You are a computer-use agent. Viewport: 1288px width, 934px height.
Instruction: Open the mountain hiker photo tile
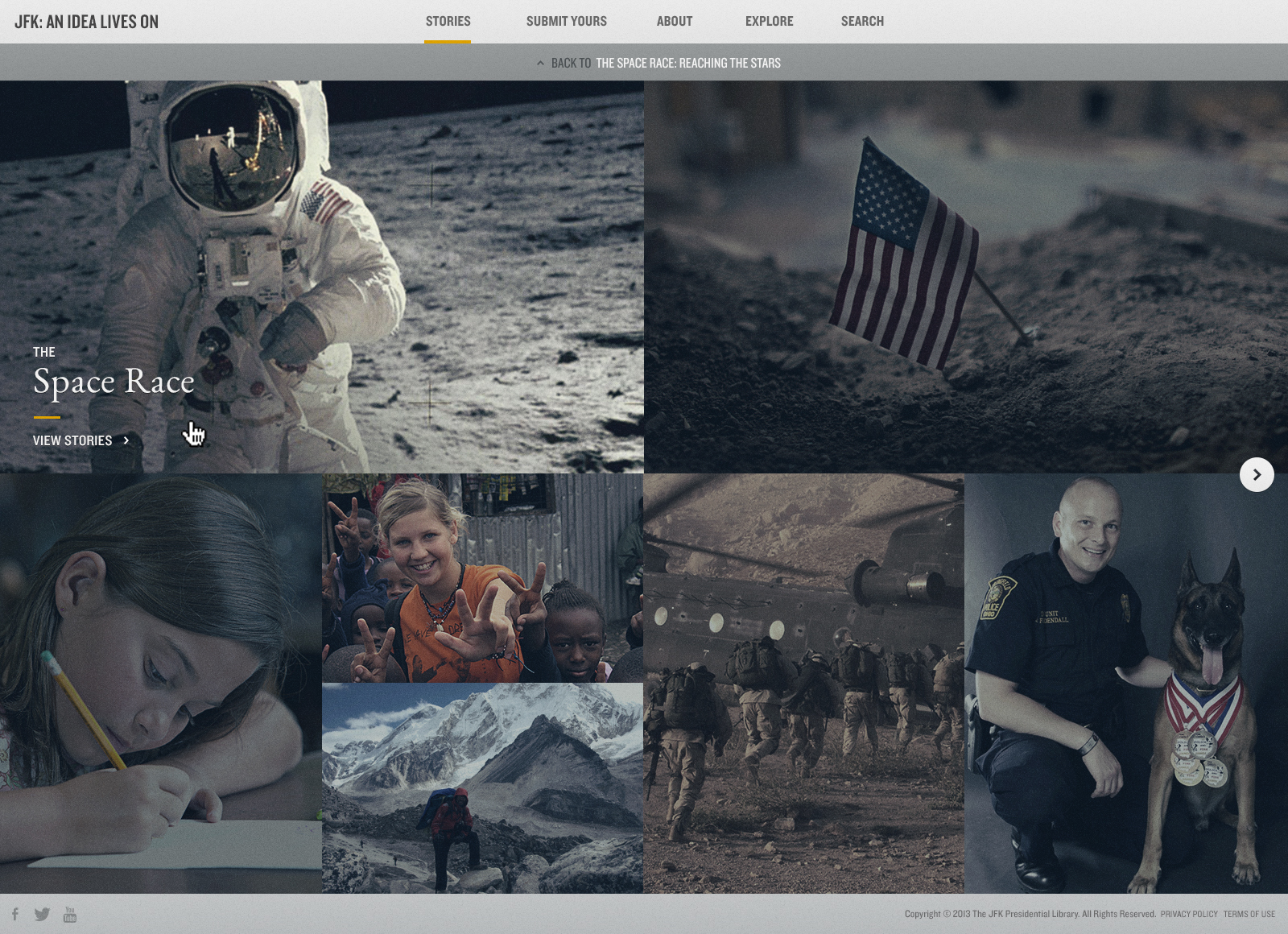pyautogui.click(x=482, y=787)
